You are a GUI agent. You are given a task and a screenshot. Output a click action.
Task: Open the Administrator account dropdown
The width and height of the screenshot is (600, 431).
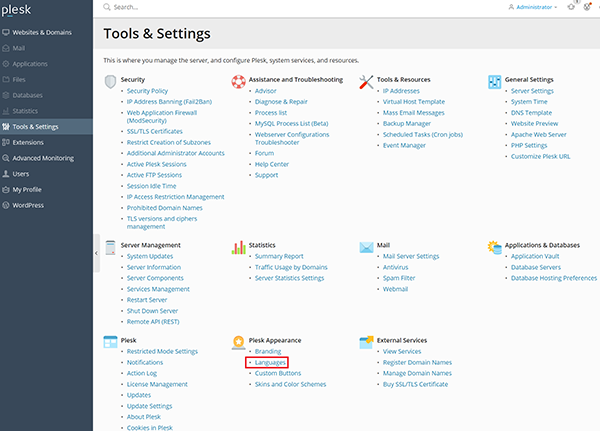(x=533, y=7)
